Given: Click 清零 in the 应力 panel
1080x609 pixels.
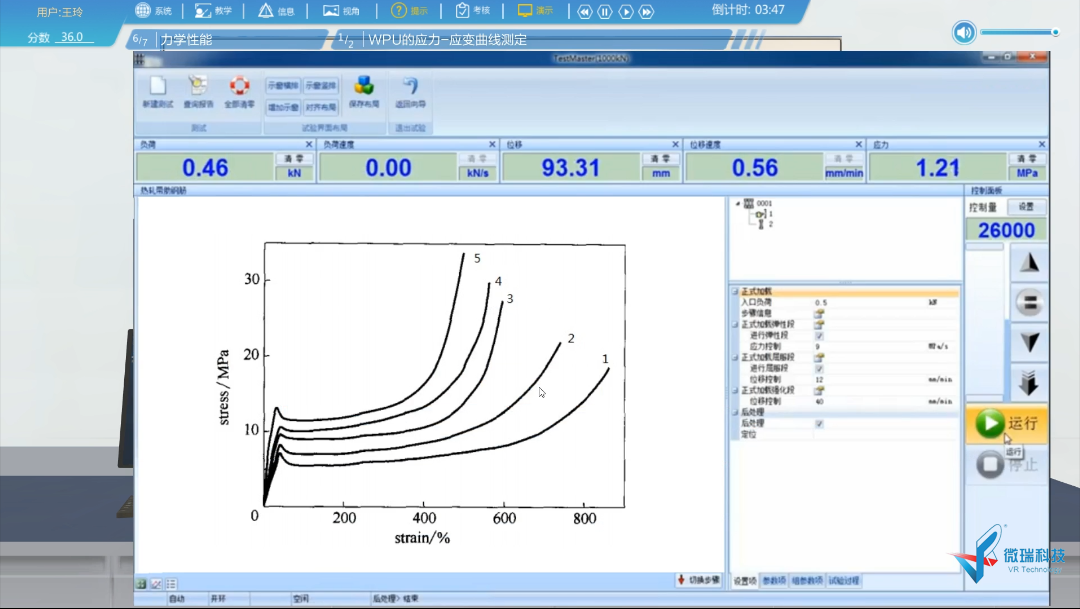Looking at the screenshot, I should click(1026, 158).
